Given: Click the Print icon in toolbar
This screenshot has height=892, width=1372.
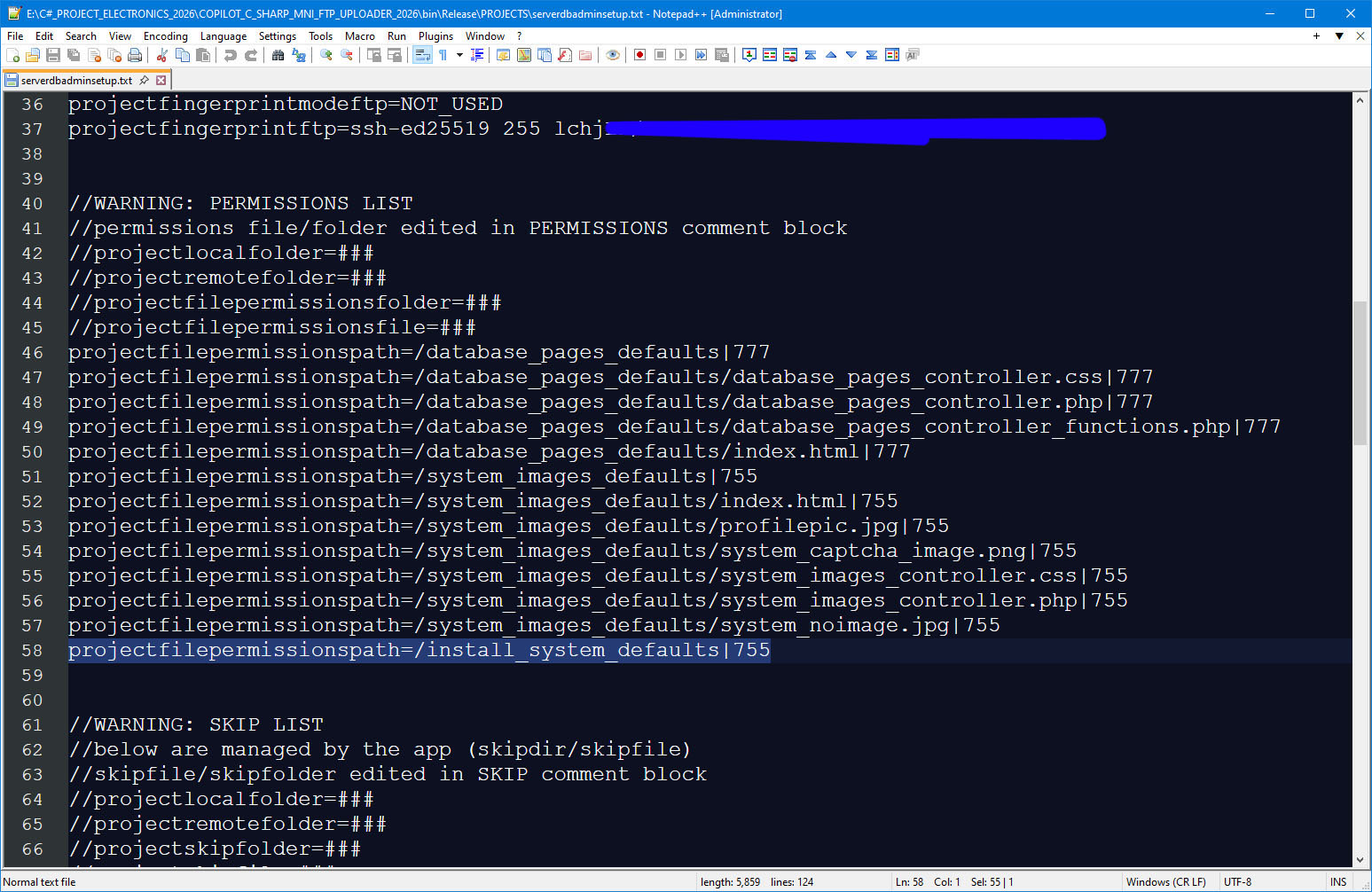Looking at the screenshot, I should pyautogui.click(x=135, y=55).
